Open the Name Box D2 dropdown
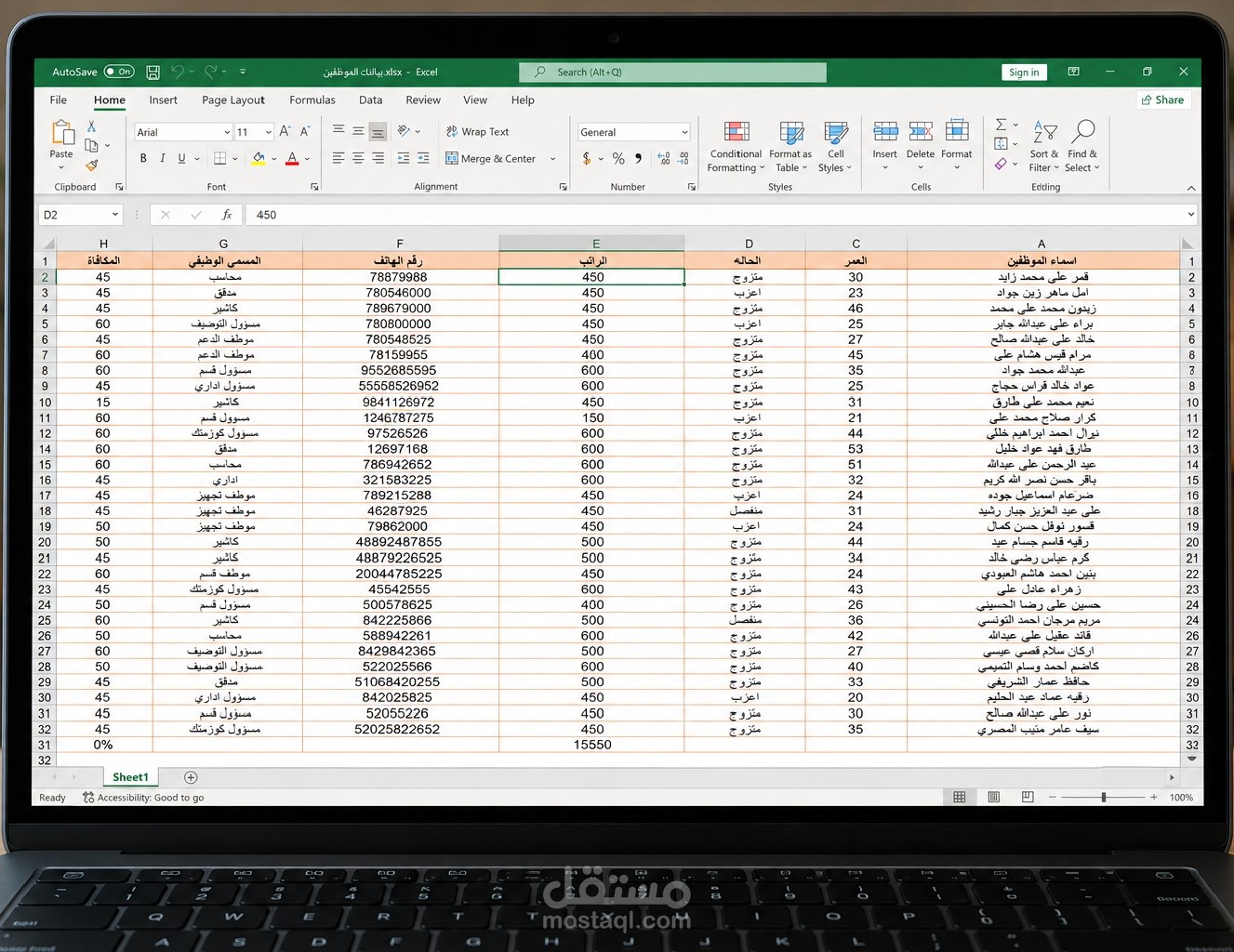The height and width of the screenshot is (952, 1234). pos(115,215)
